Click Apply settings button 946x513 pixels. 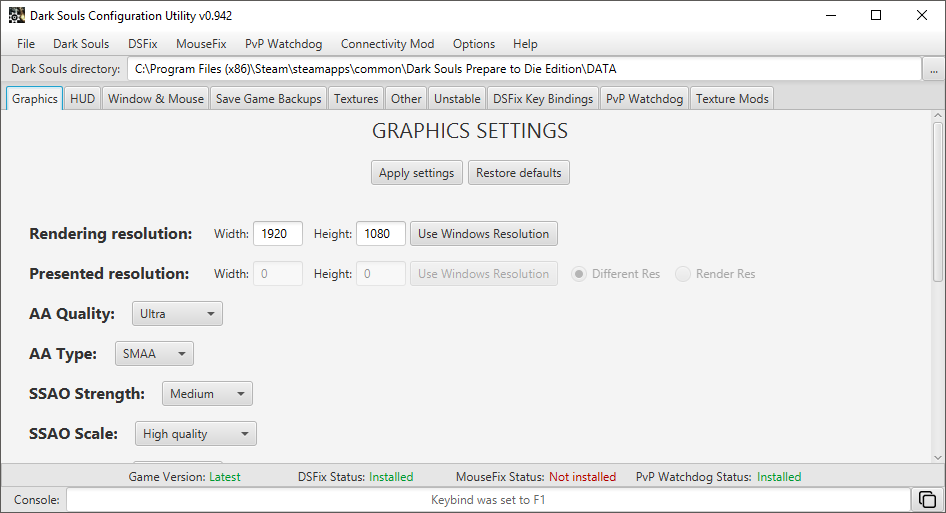416,173
